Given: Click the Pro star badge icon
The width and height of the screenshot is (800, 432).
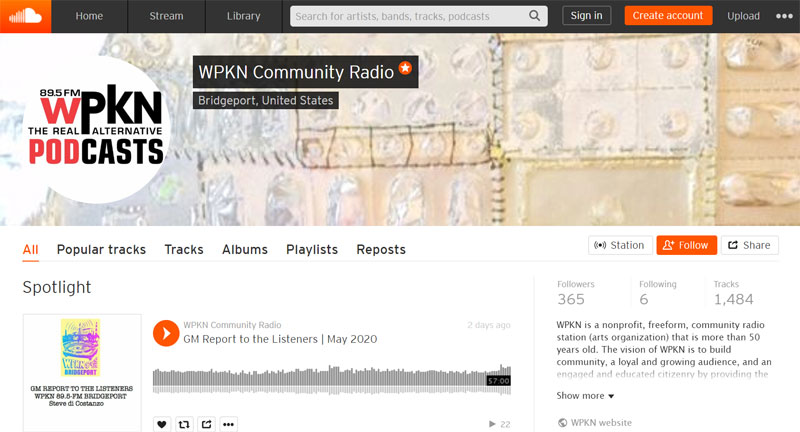Looking at the screenshot, I should 405,68.
